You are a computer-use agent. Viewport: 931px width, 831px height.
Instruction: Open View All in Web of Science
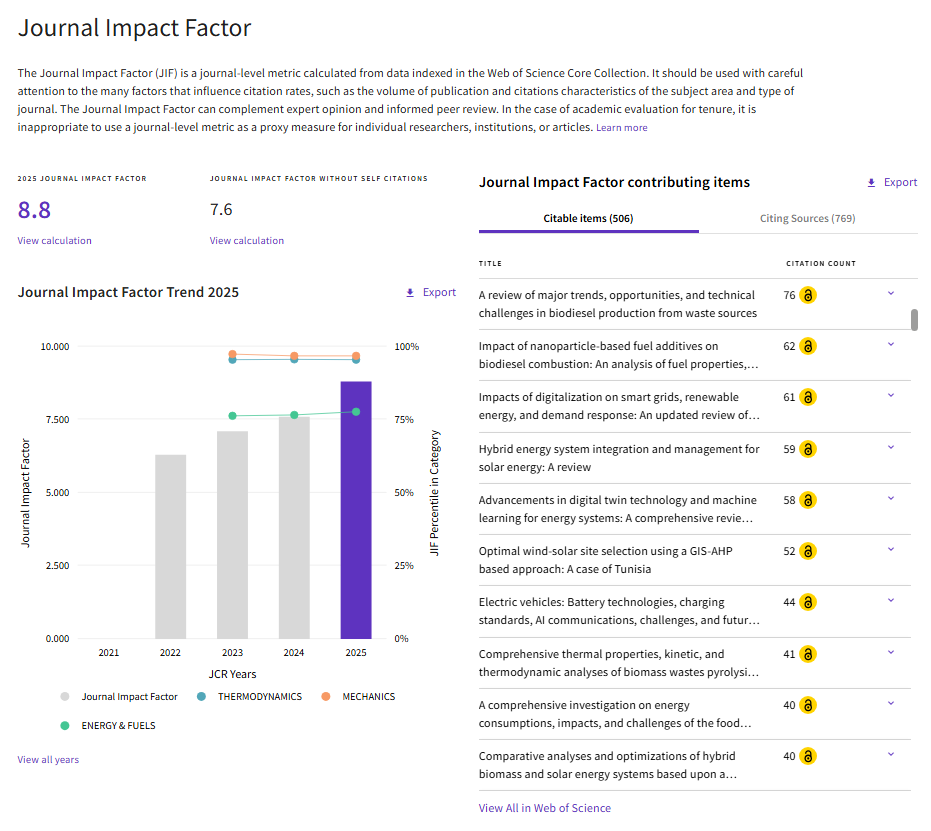click(544, 808)
